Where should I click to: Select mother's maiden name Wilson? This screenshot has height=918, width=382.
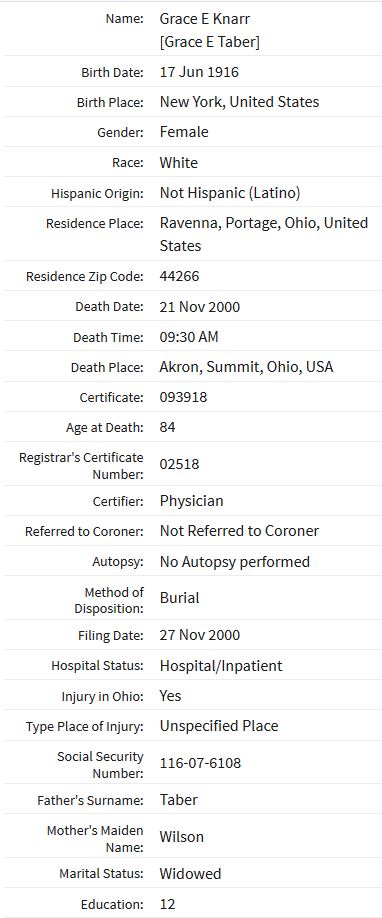(x=182, y=837)
